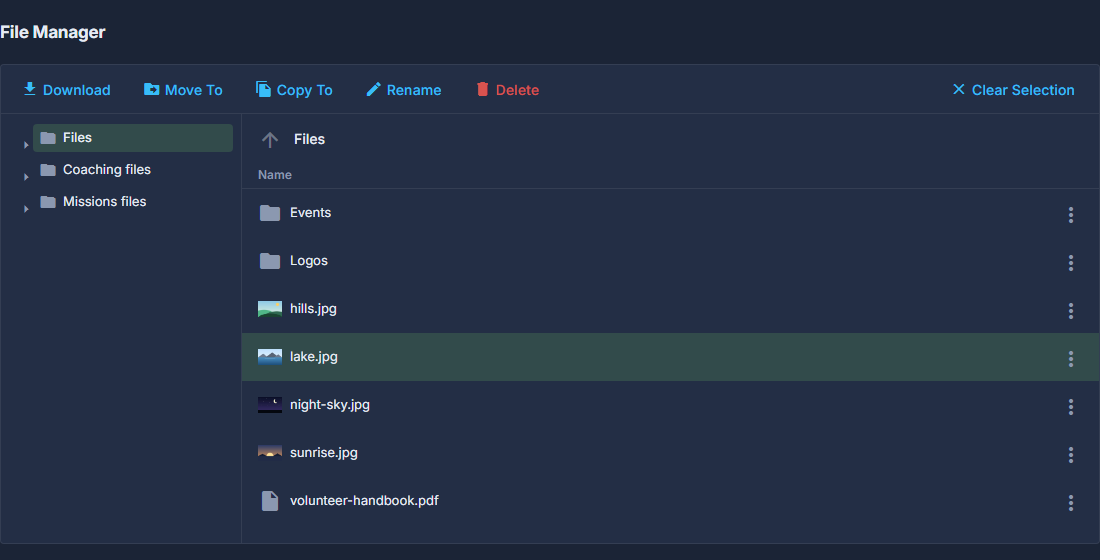Click the hills.jpg thumbnail
1100x560 pixels.
pyautogui.click(x=270, y=309)
